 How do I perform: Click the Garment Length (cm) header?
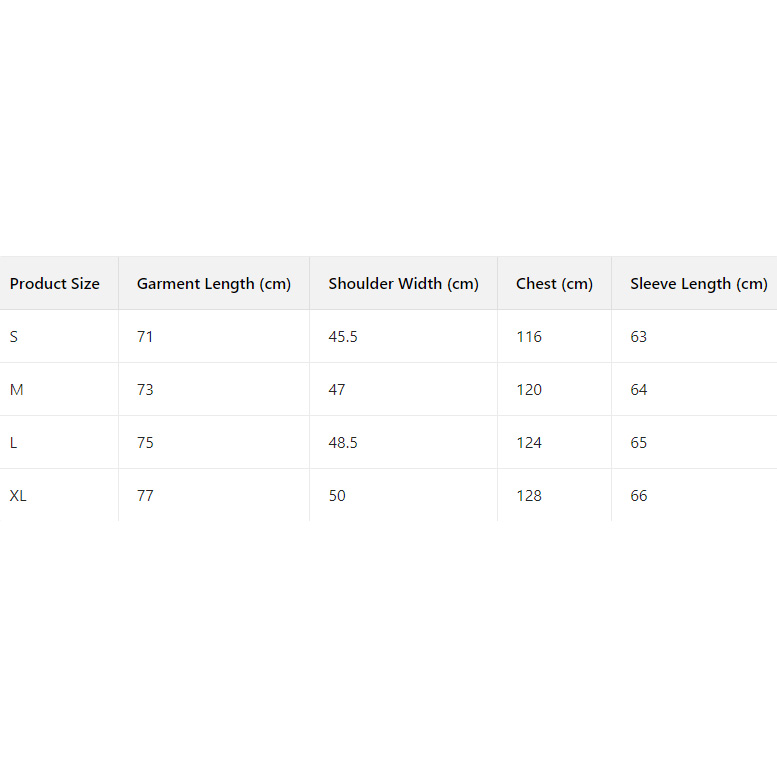coord(214,284)
